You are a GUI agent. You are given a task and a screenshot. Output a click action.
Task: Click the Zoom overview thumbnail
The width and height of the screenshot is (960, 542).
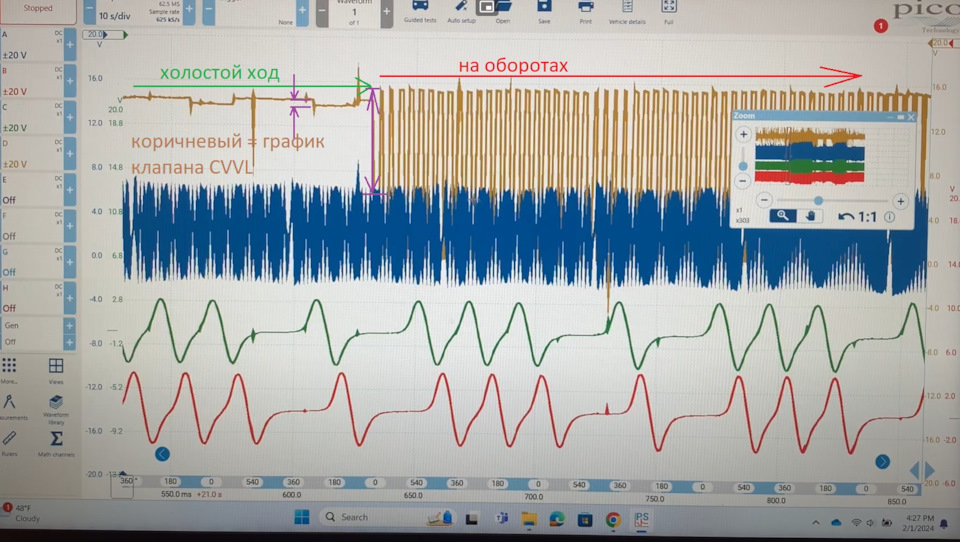point(810,156)
